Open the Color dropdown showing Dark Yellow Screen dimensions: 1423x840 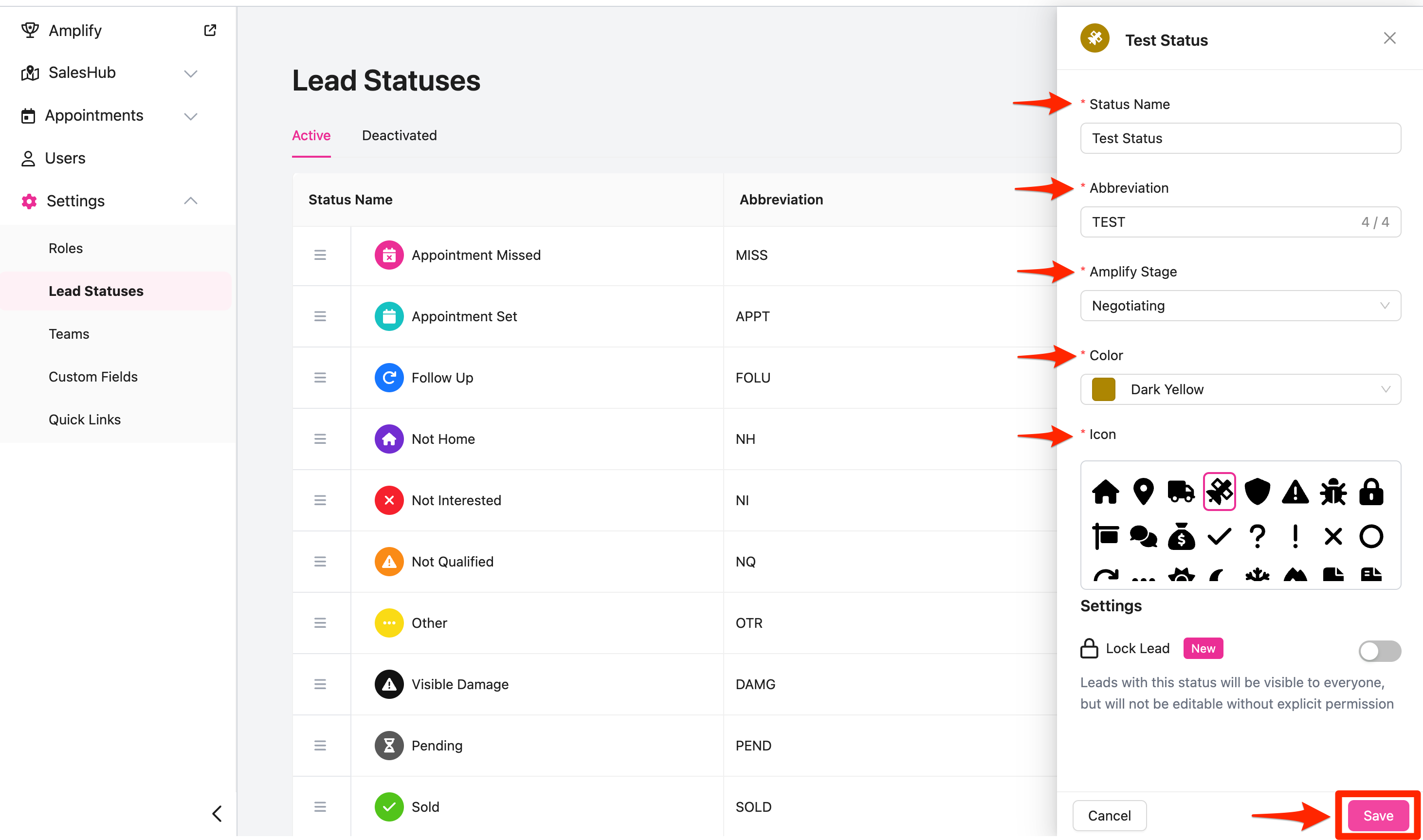pyautogui.click(x=1240, y=389)
